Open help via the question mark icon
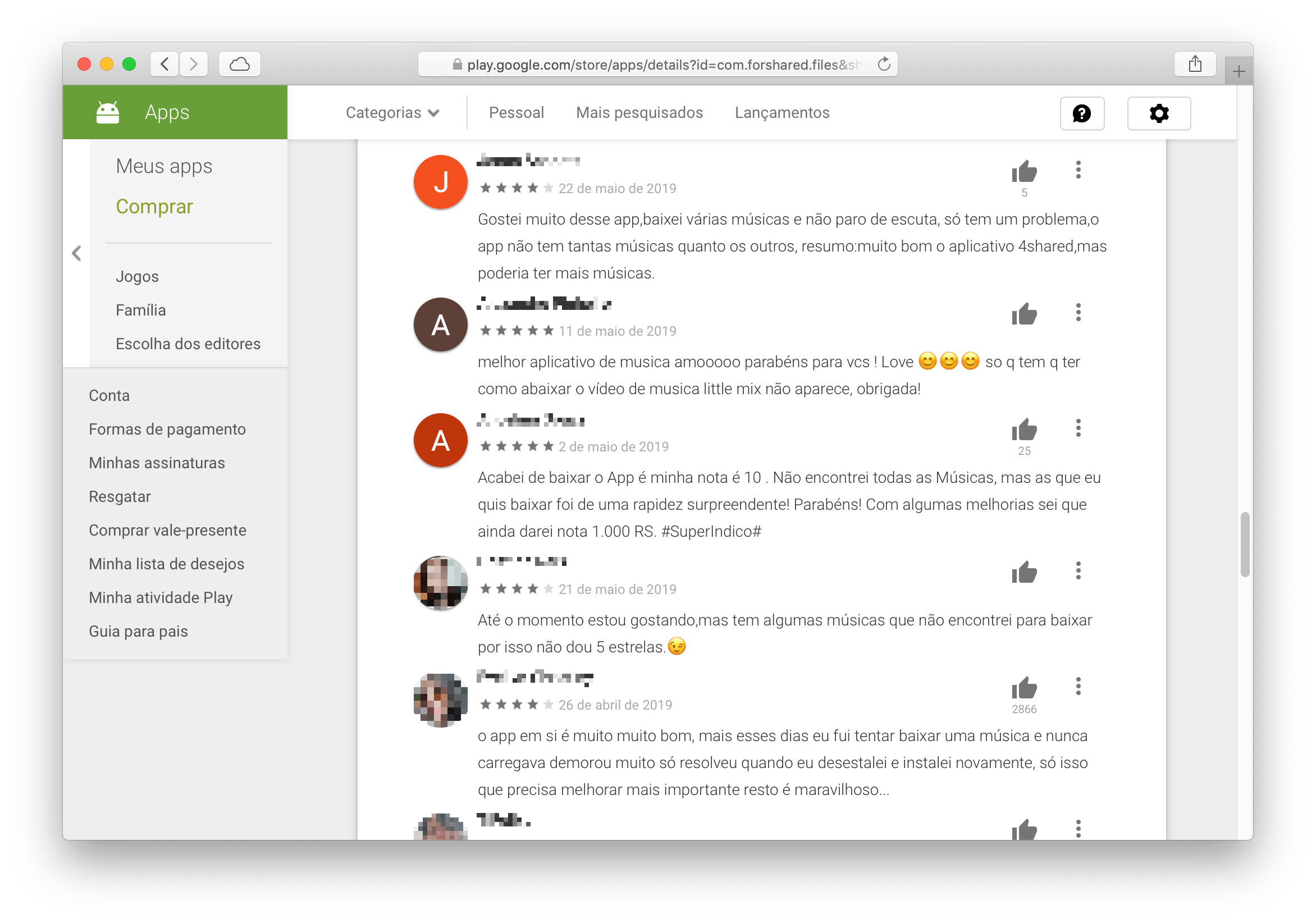The image size is (1316, 923). coord(1081,113)
